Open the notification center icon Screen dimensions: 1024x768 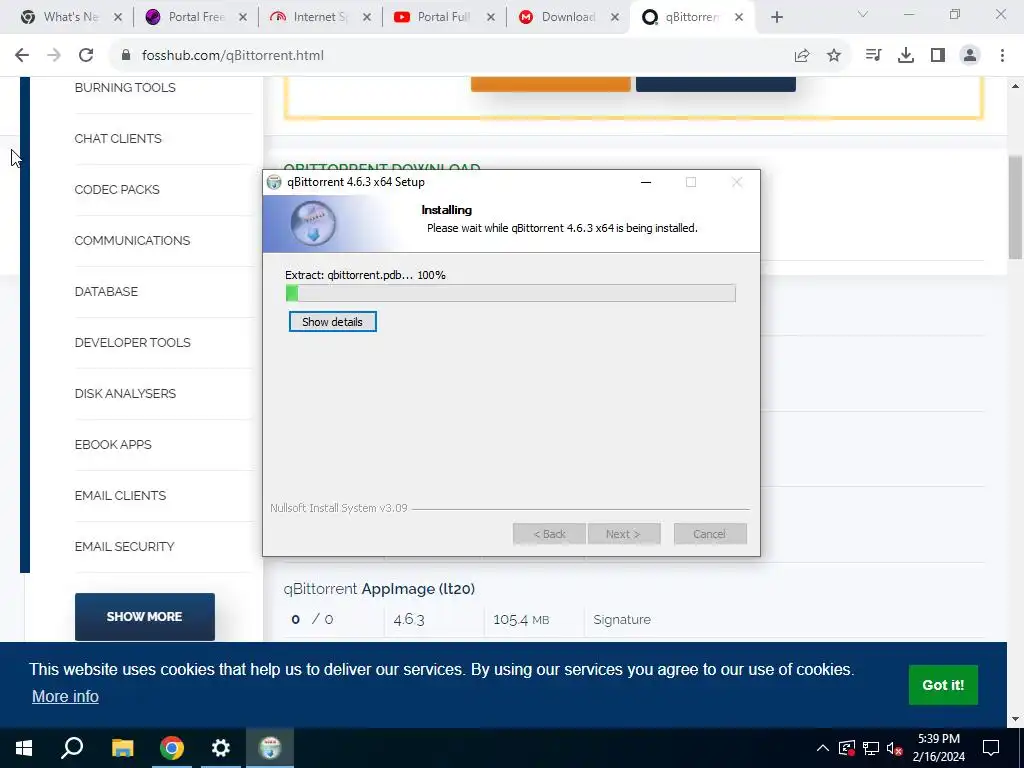991,748
